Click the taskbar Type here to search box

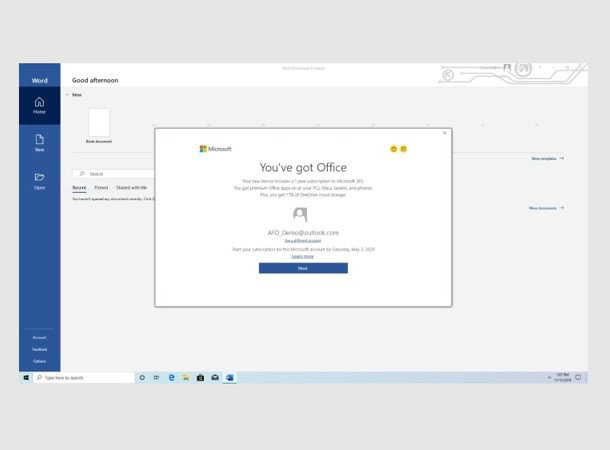click(84, 377)
